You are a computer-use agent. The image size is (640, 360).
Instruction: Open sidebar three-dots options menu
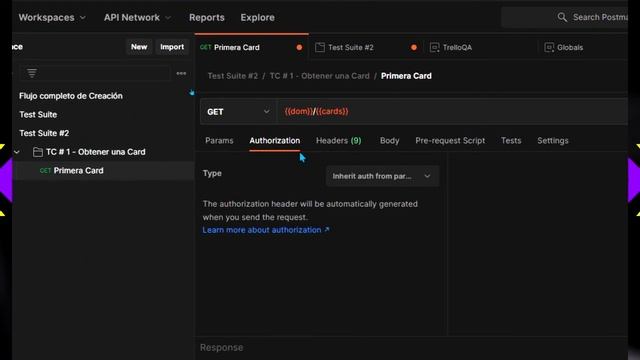click(181, 73)
